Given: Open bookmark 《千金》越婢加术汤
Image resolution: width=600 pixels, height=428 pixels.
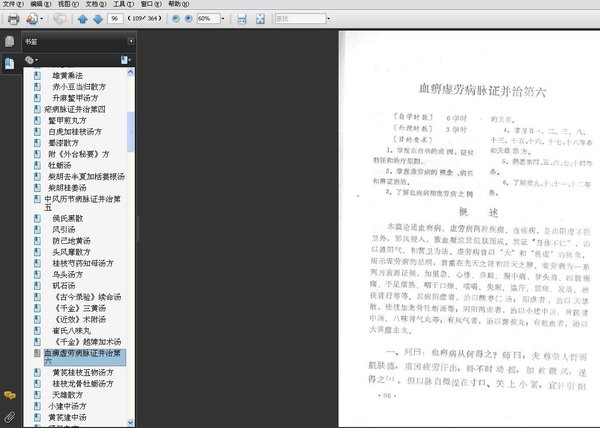Looking at the screenshot, I should [86, 342].
